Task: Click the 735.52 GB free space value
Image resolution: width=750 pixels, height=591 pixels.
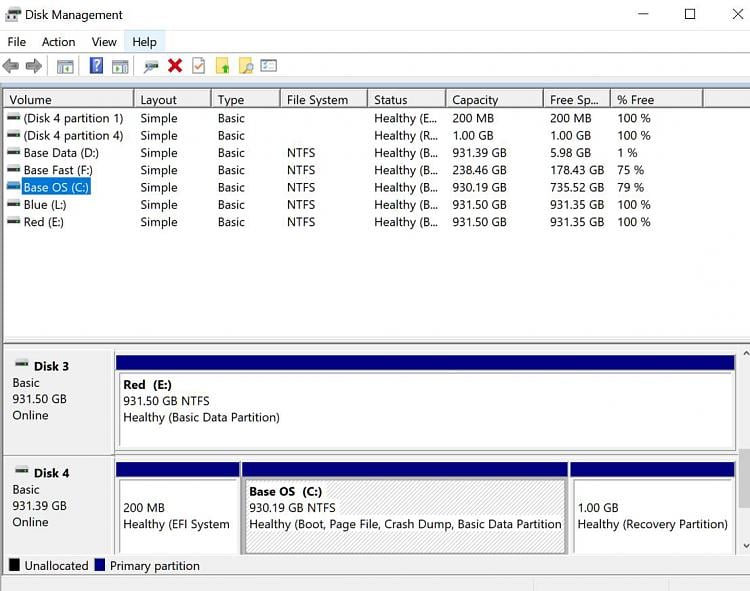Action: [577, 187]
